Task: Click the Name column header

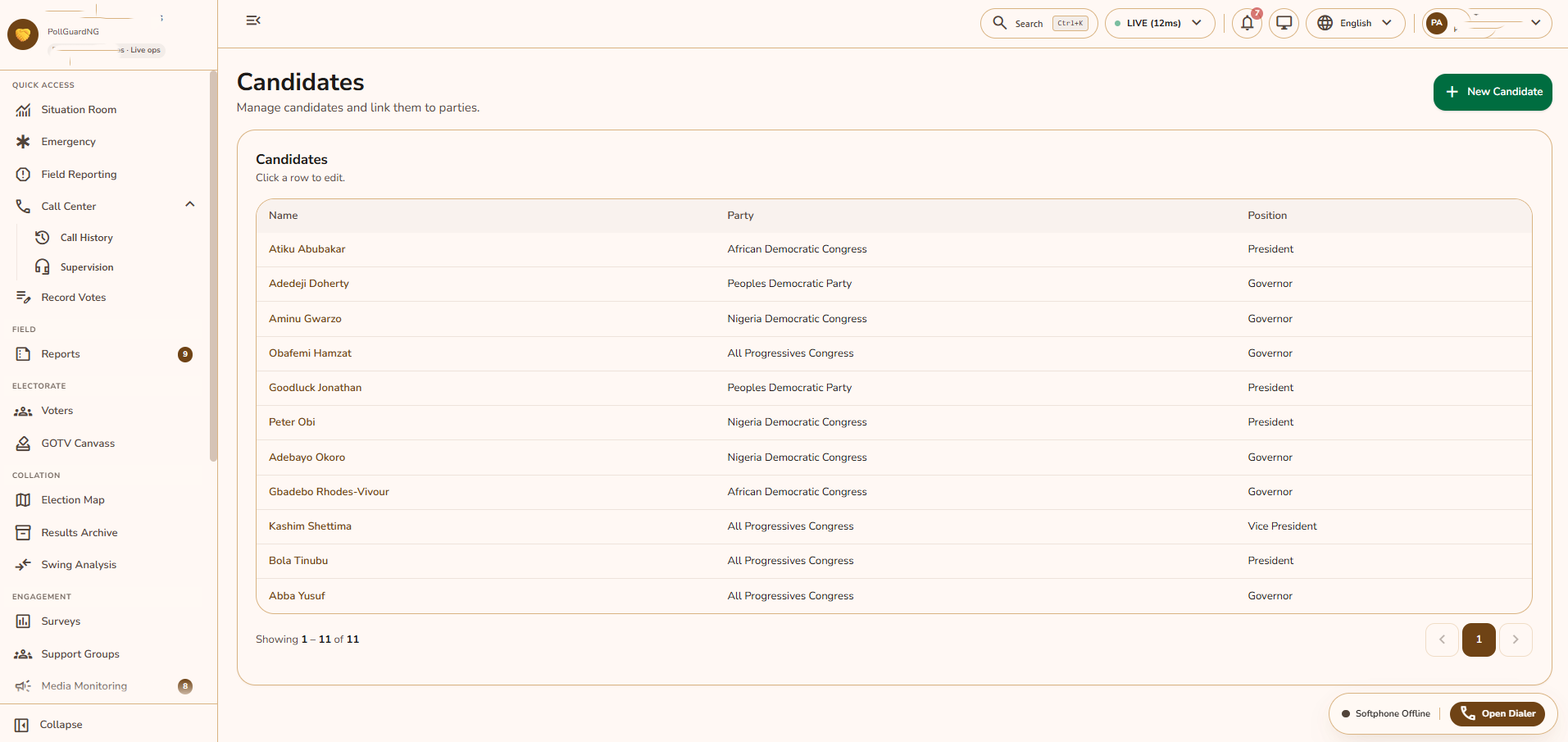Action: 283,216
